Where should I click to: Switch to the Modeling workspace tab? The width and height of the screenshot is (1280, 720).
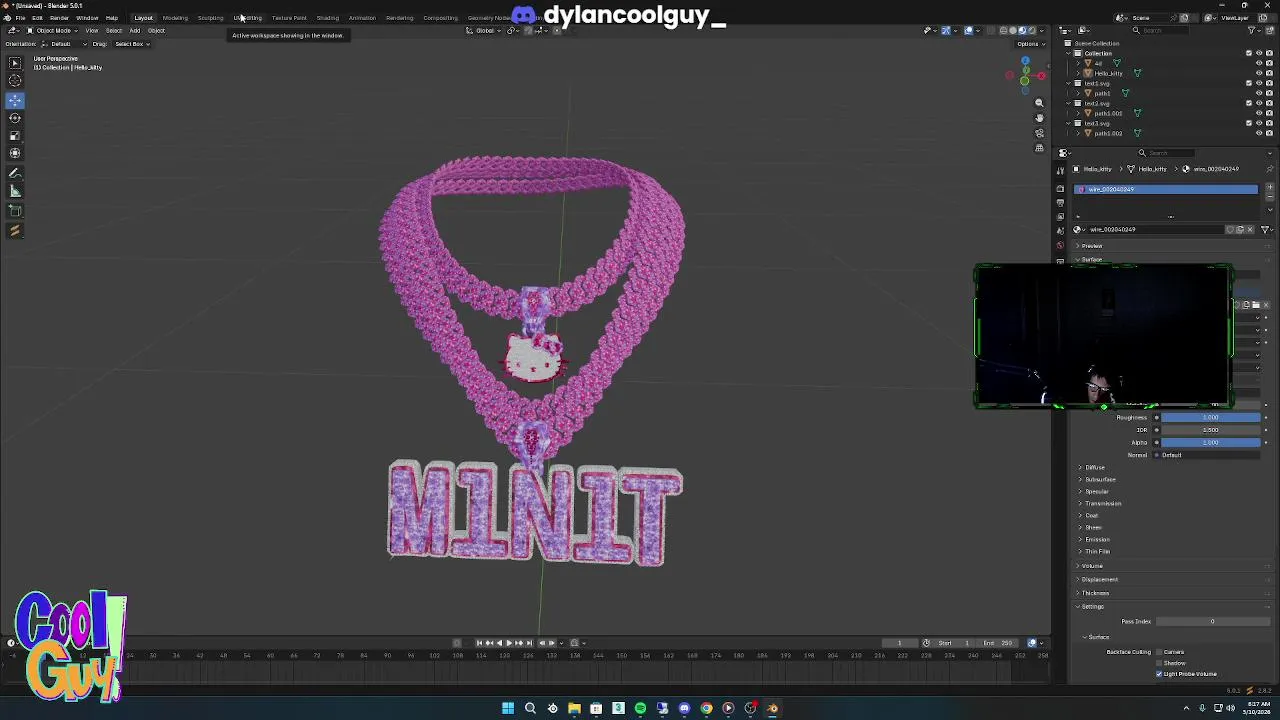(x=175, y=18)
